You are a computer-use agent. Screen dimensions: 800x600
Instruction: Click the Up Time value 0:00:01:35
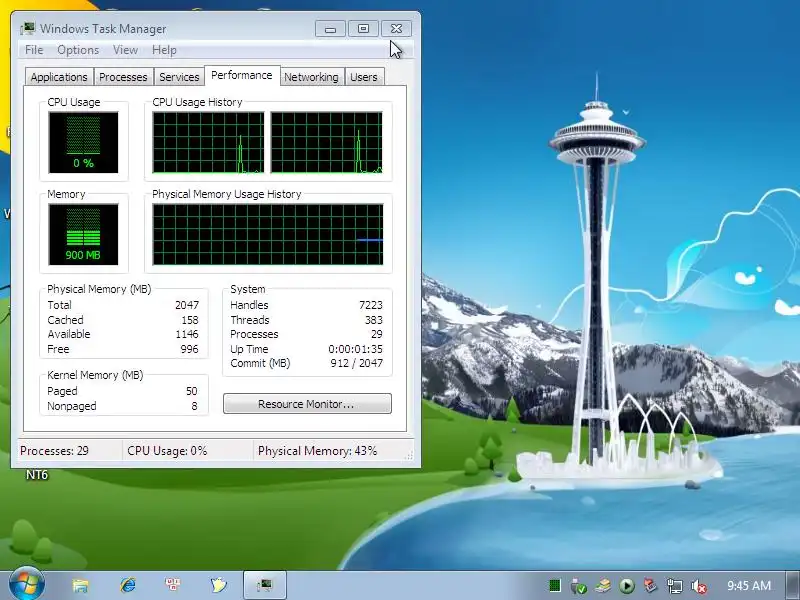tap(355, 349)
